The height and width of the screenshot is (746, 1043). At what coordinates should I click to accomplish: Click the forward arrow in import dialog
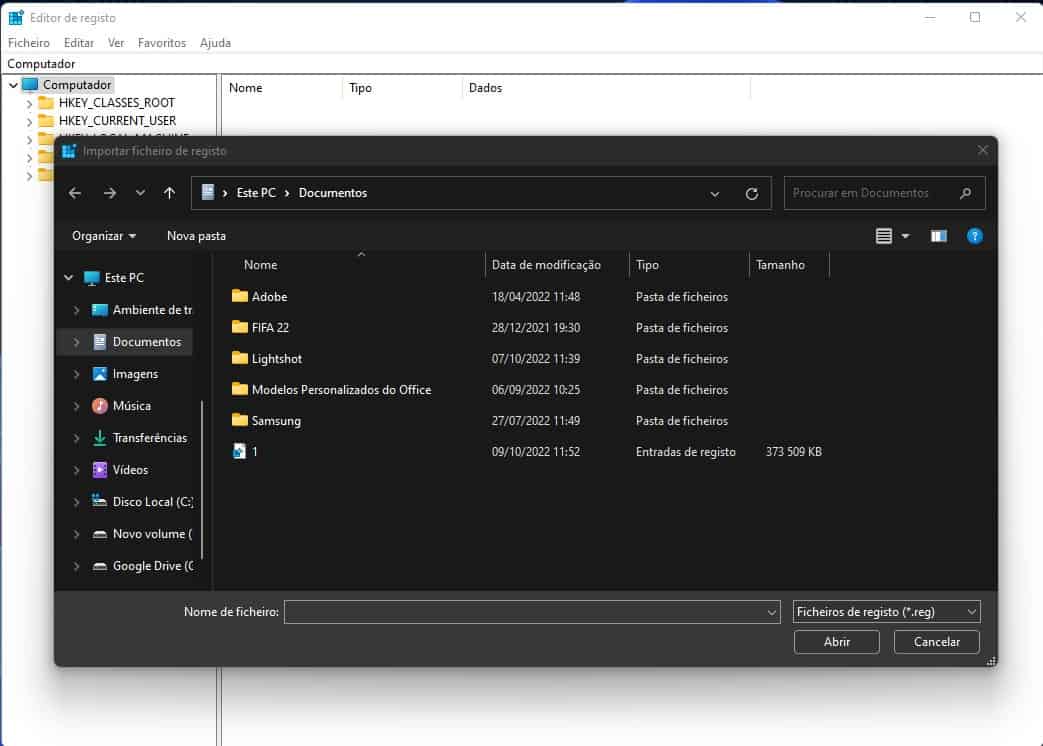(x=110, y=193)
